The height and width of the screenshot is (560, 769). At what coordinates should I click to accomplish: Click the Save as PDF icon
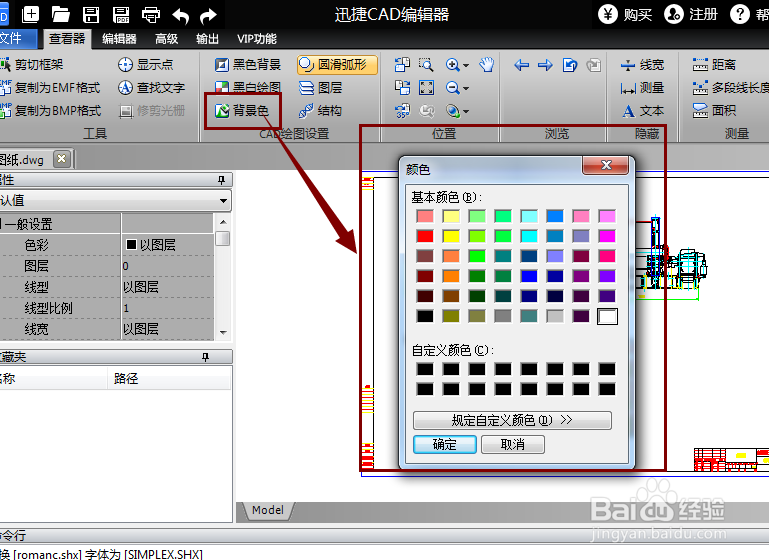(x=121, y=15)
